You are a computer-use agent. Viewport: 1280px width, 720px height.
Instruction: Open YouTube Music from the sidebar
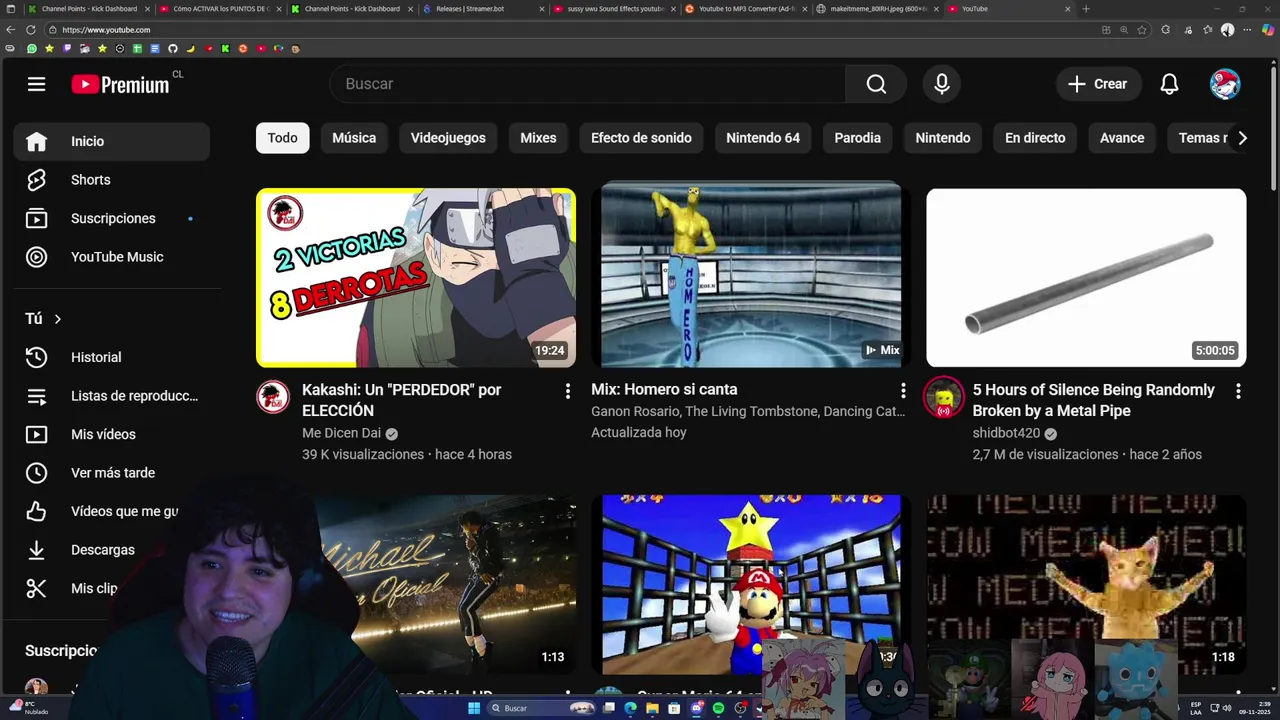(x=112, y=257)
